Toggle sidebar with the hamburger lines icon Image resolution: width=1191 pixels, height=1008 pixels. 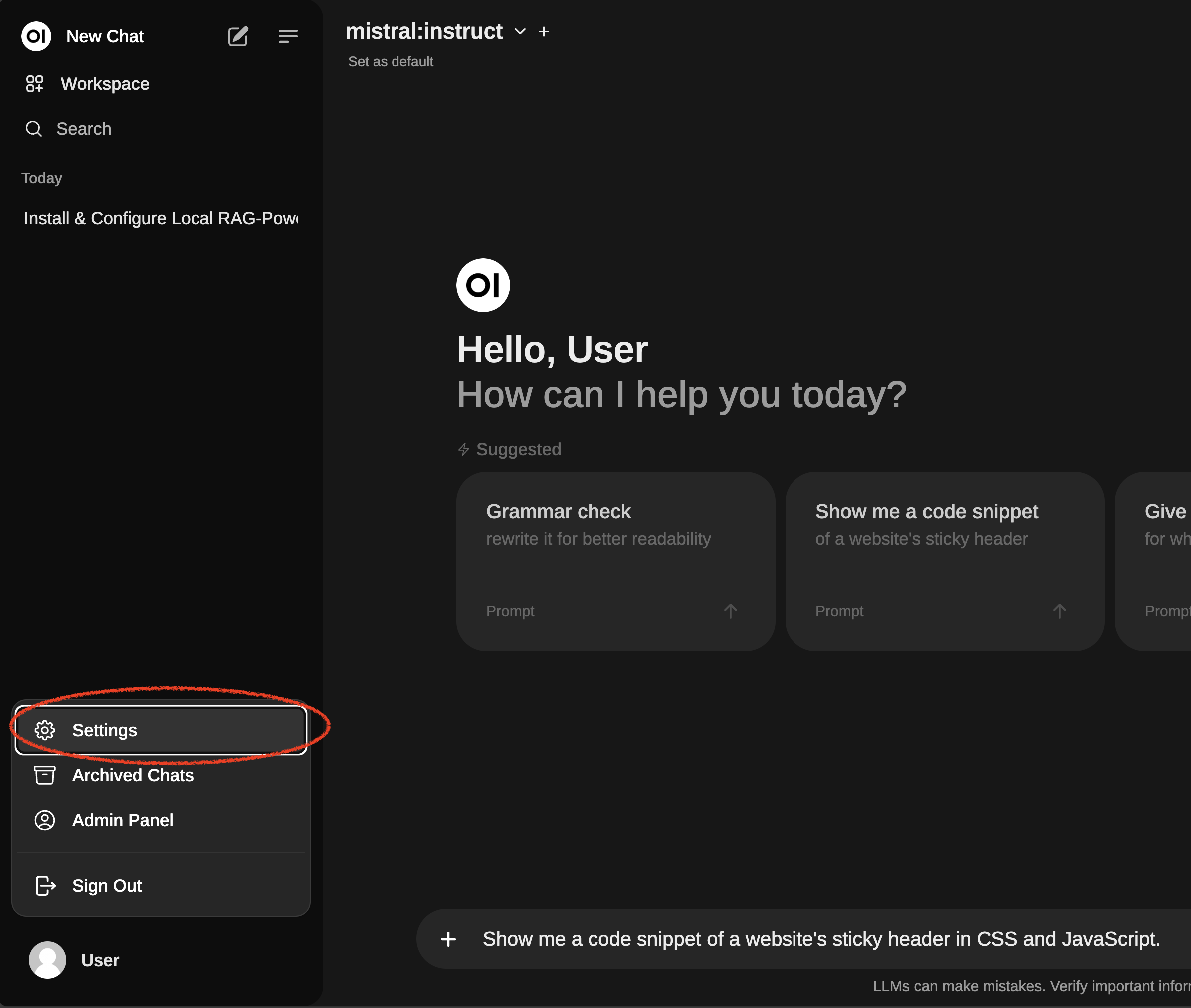click(288, 36)
